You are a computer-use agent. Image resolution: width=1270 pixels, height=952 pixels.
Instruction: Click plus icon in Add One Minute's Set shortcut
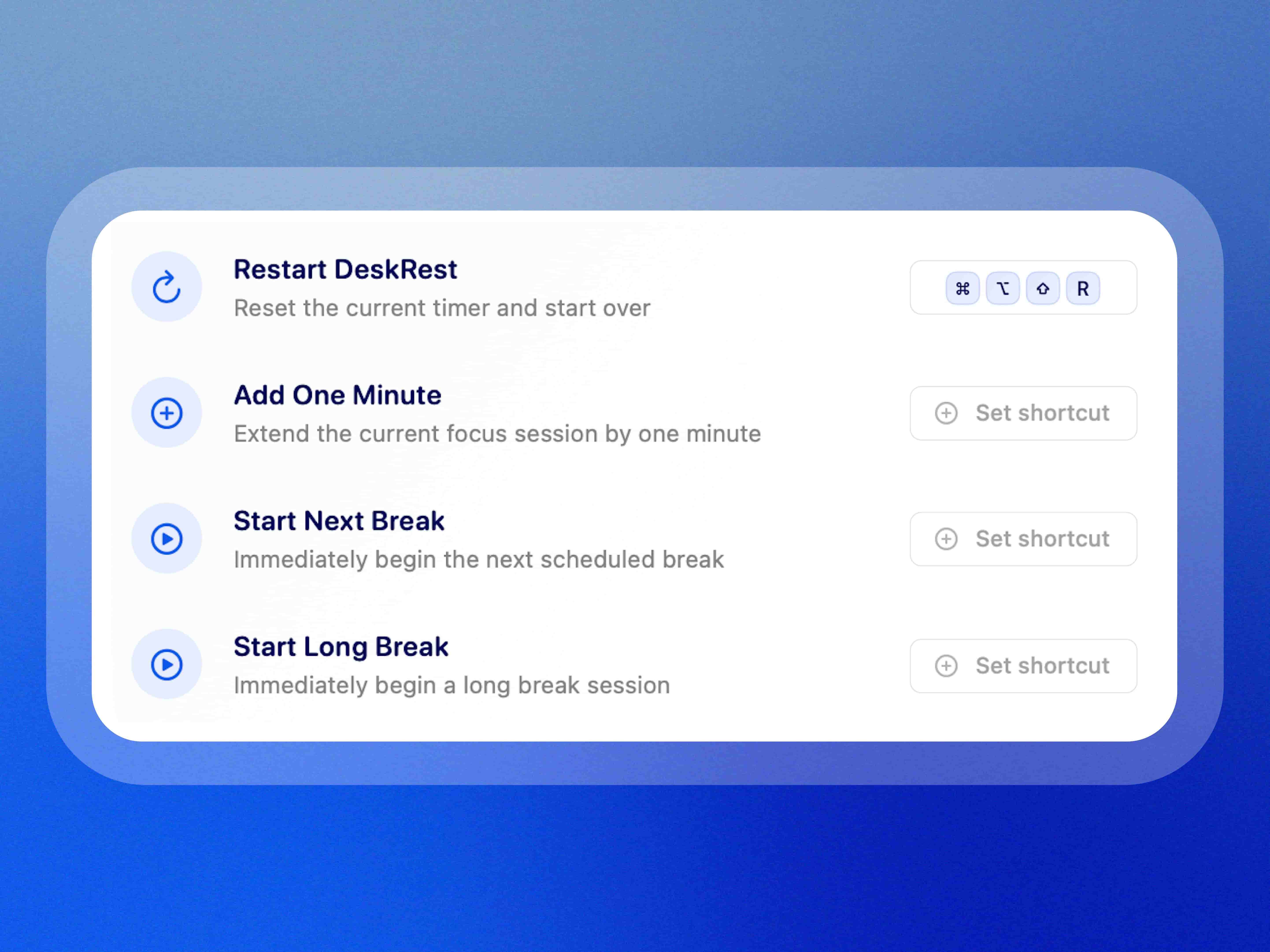pos(946,413)
